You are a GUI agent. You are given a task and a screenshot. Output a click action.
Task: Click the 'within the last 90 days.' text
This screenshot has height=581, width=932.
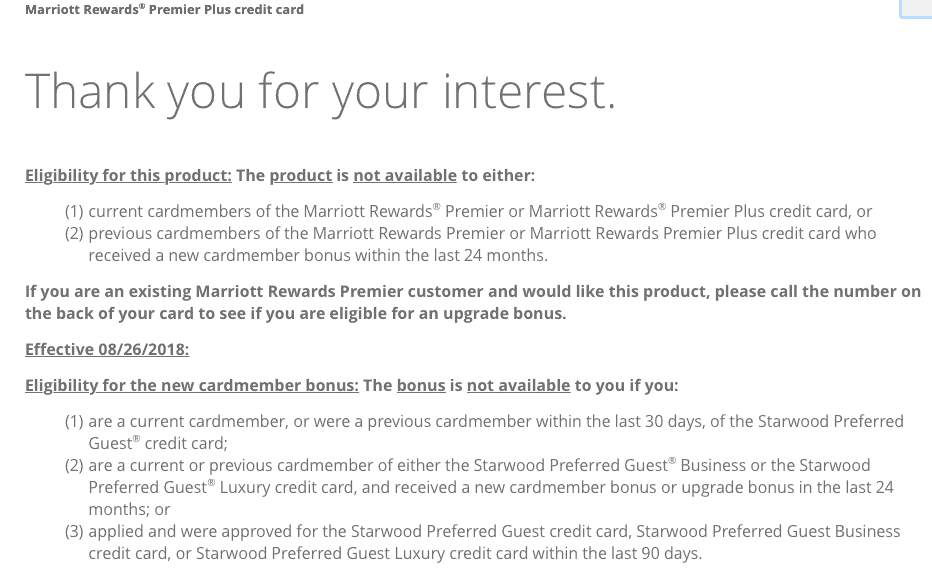[x=617, y=553]
